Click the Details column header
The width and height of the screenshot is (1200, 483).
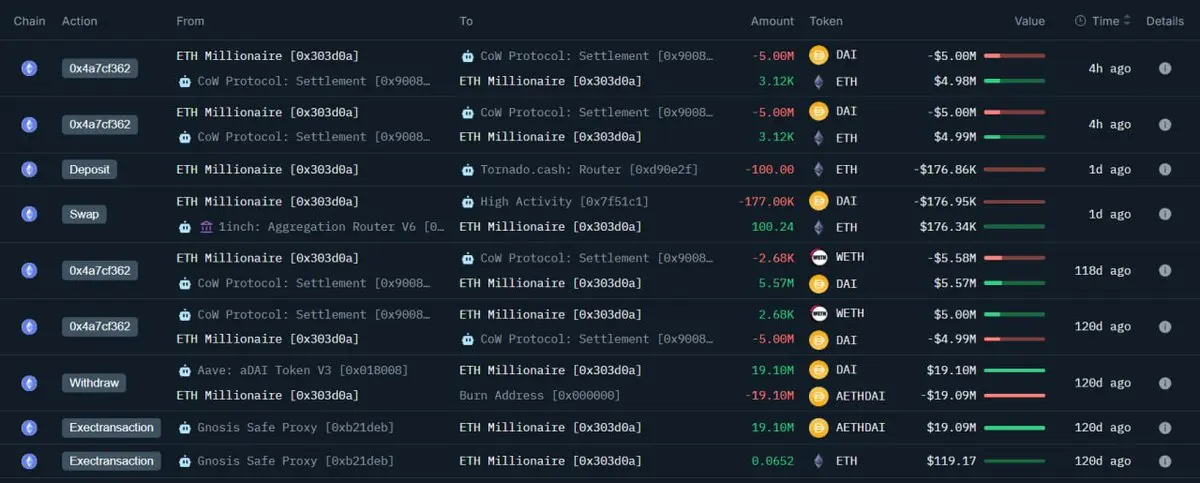(1165, 21)
